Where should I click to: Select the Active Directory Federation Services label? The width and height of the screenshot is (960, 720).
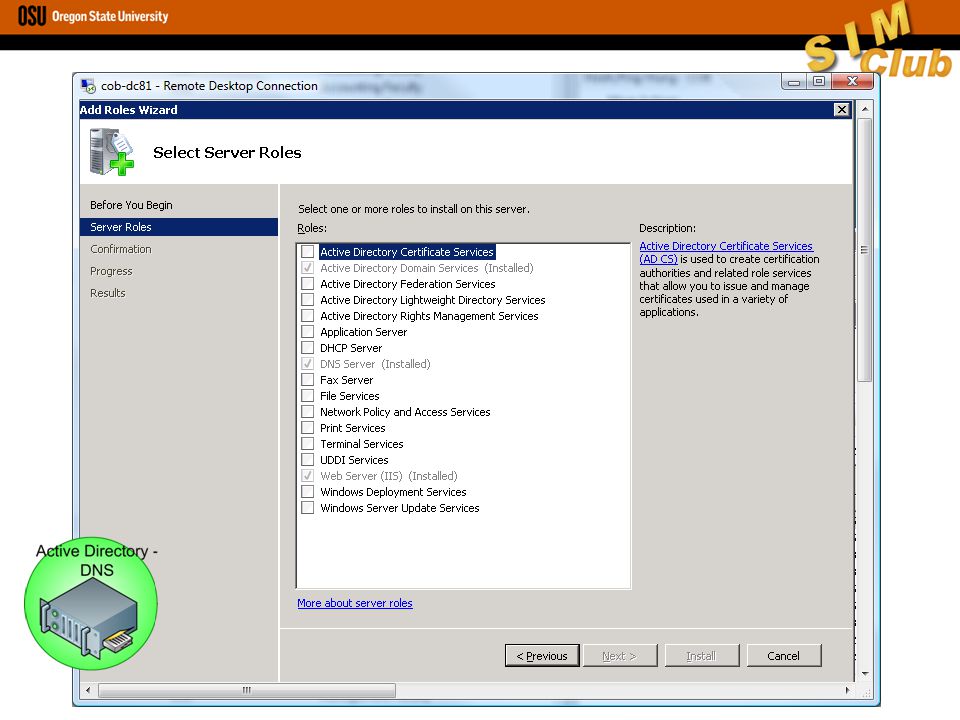tap(408, 284)
